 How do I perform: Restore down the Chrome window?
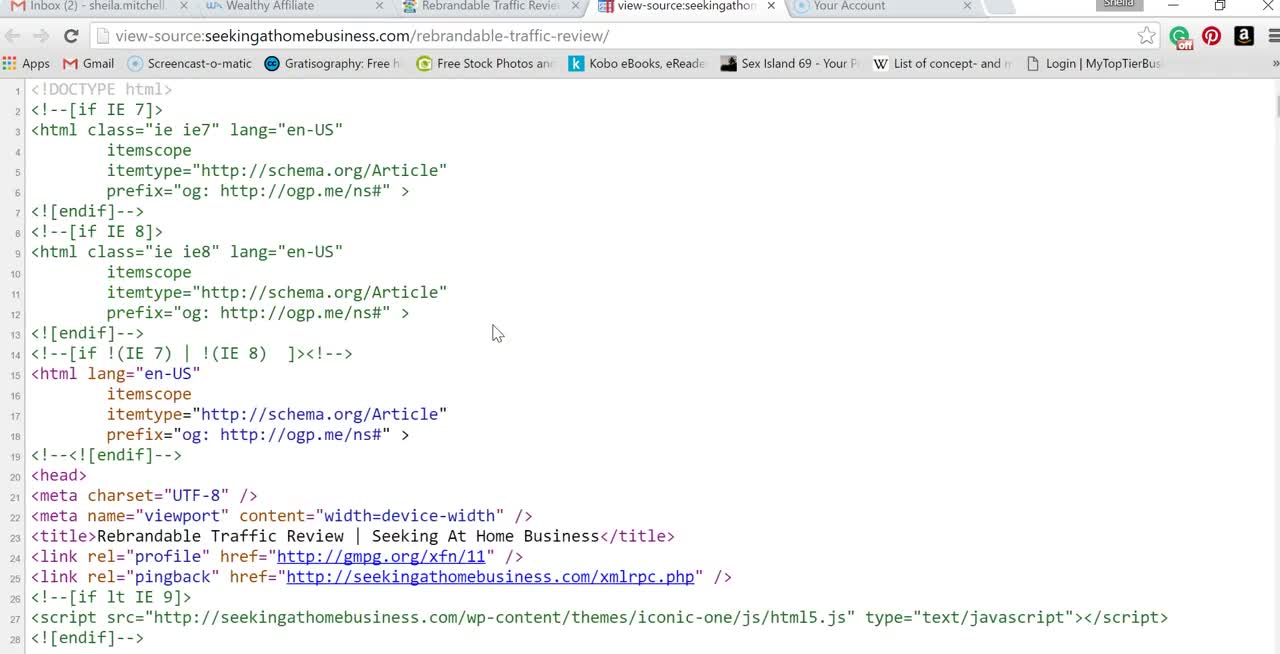pyautogui.click(x=1219, y=6)
